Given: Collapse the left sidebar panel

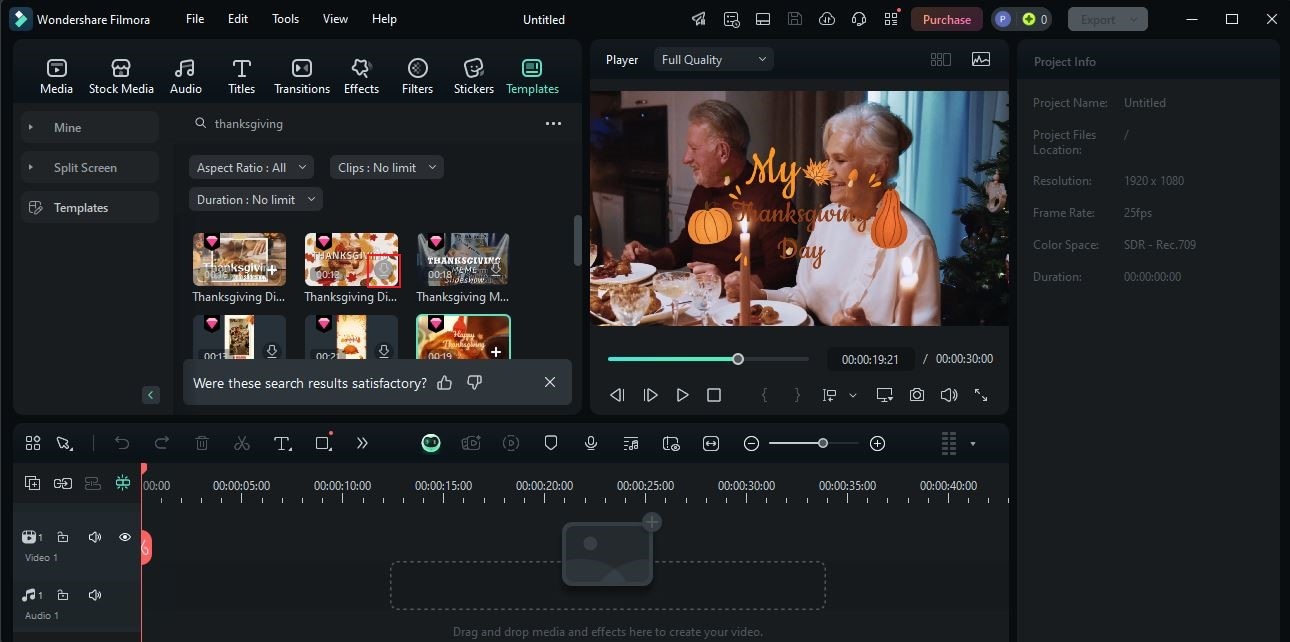Looking at the screenshot, I should (151, 395).
